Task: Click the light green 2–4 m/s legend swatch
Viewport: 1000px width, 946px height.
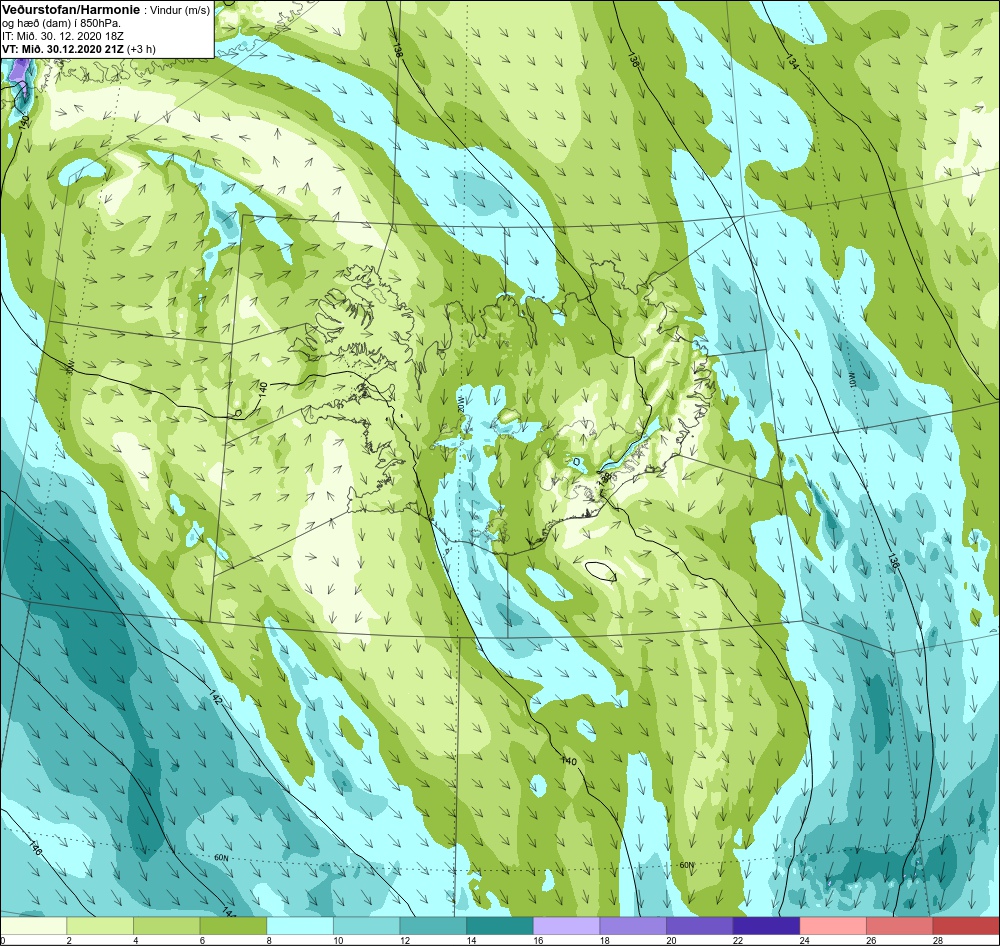Action: point(99,926)
